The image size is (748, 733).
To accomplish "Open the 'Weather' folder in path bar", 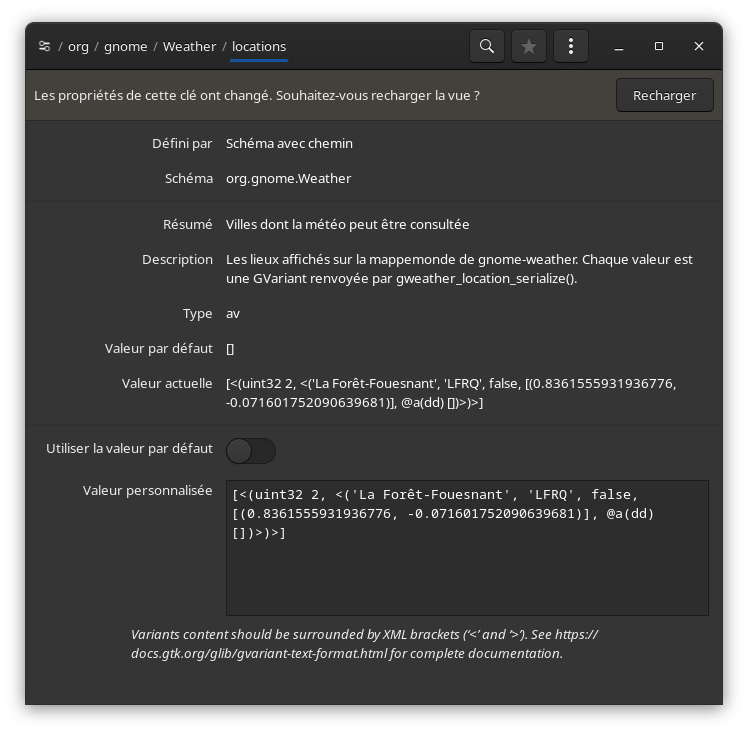I will (189, 46).
